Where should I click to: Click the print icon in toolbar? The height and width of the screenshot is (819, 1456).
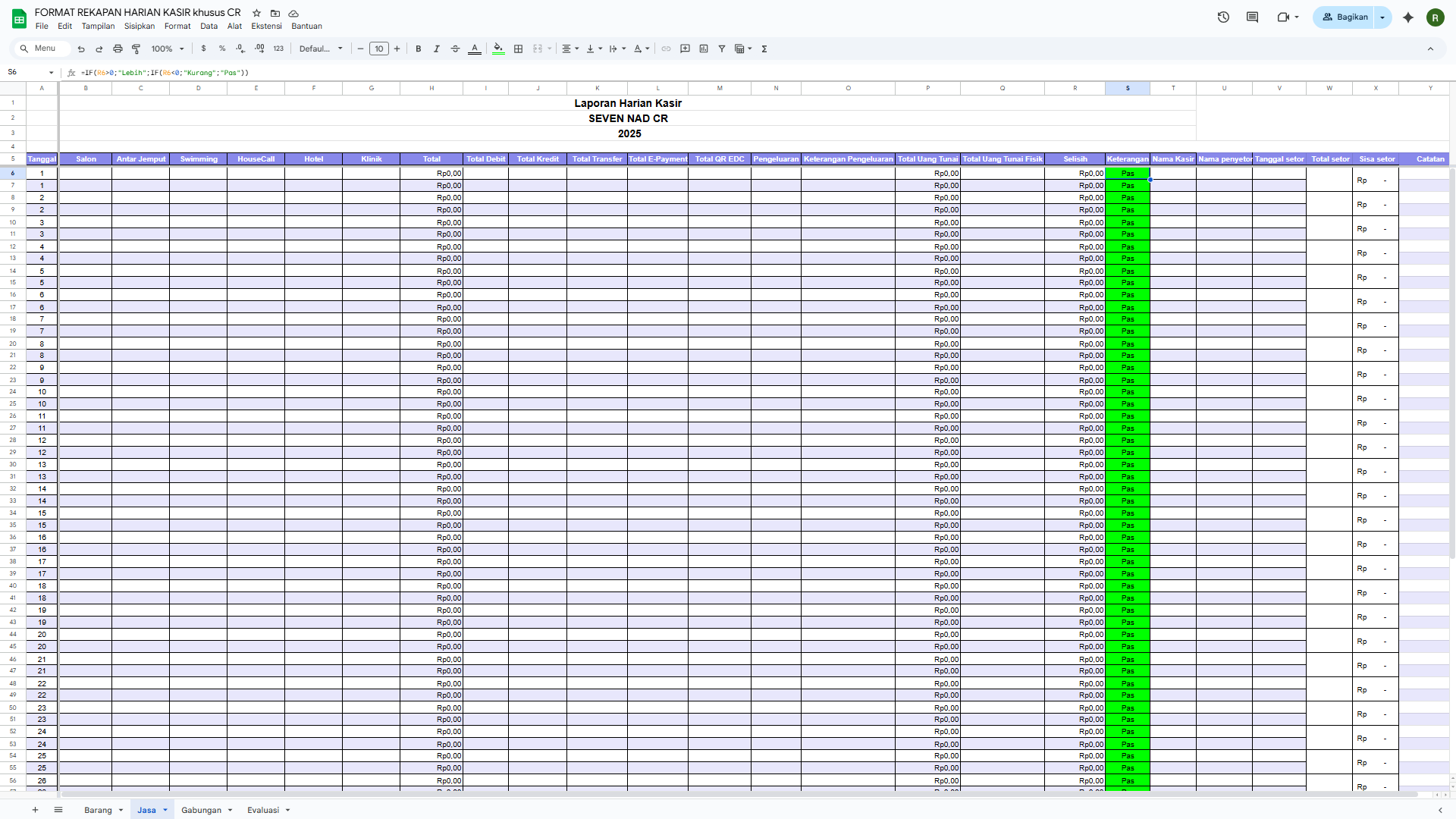(118, 49)
